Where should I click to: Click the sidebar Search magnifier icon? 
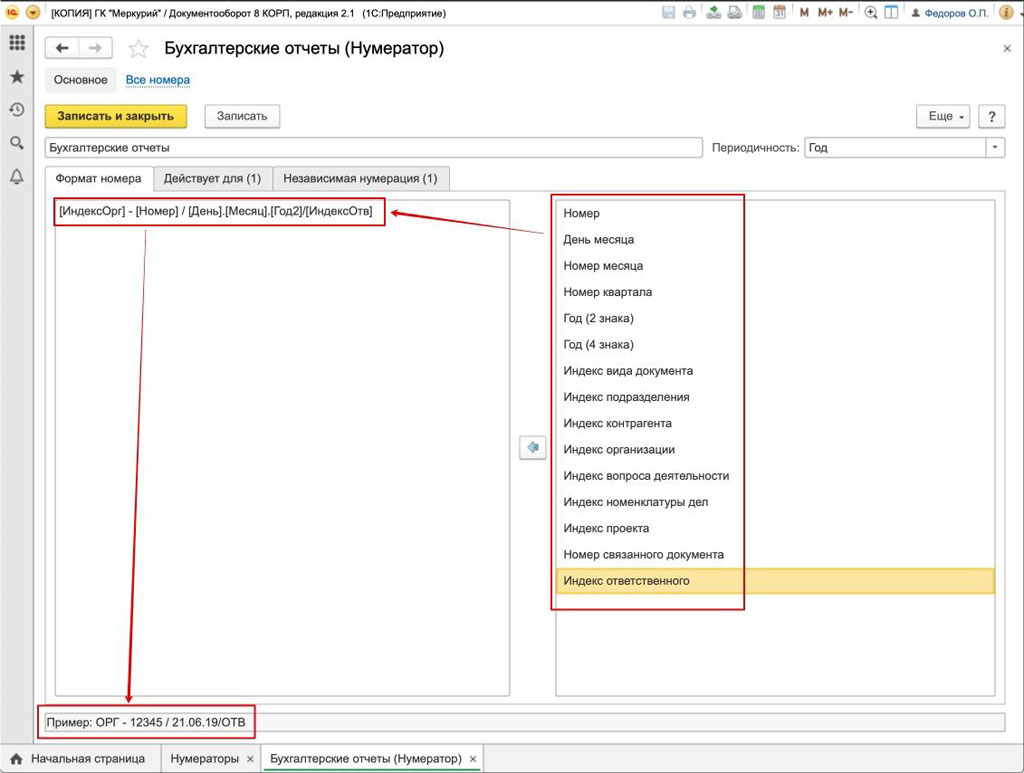pos(17,143)
